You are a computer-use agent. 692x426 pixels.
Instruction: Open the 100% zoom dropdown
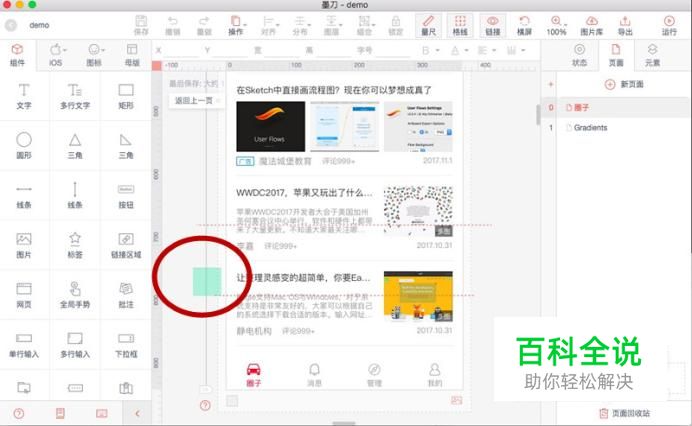pos(557,25)
